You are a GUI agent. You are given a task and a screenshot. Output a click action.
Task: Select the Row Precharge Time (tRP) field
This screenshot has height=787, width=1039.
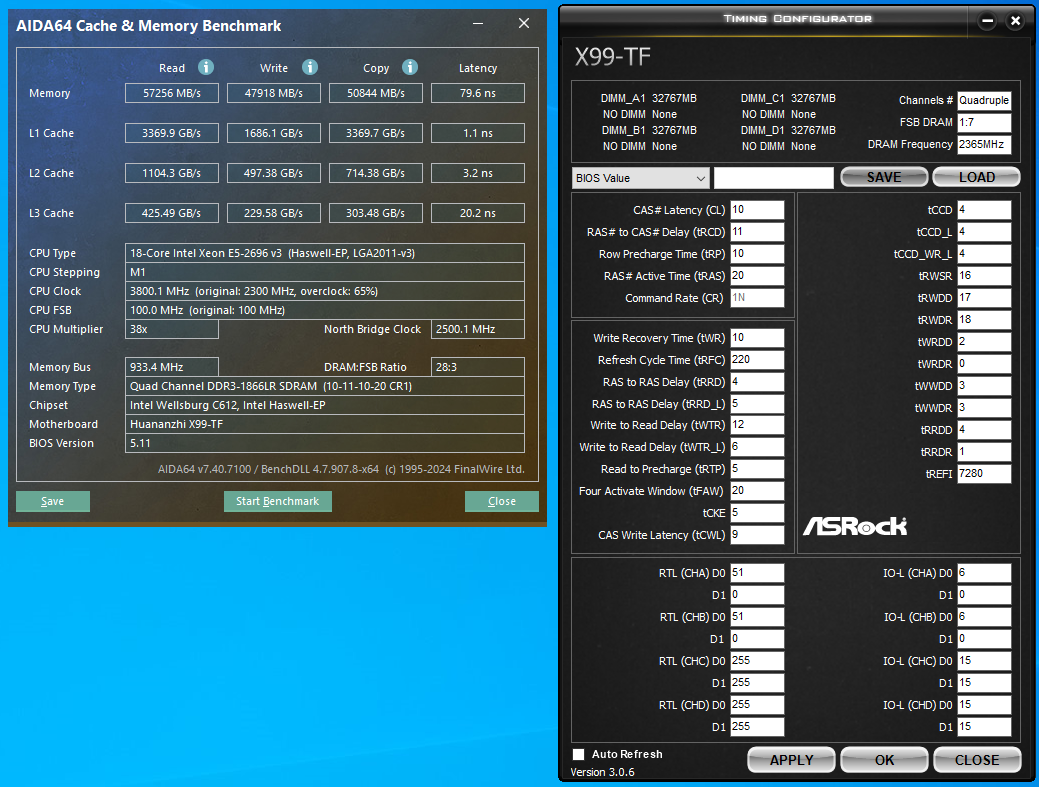[757, 254]
